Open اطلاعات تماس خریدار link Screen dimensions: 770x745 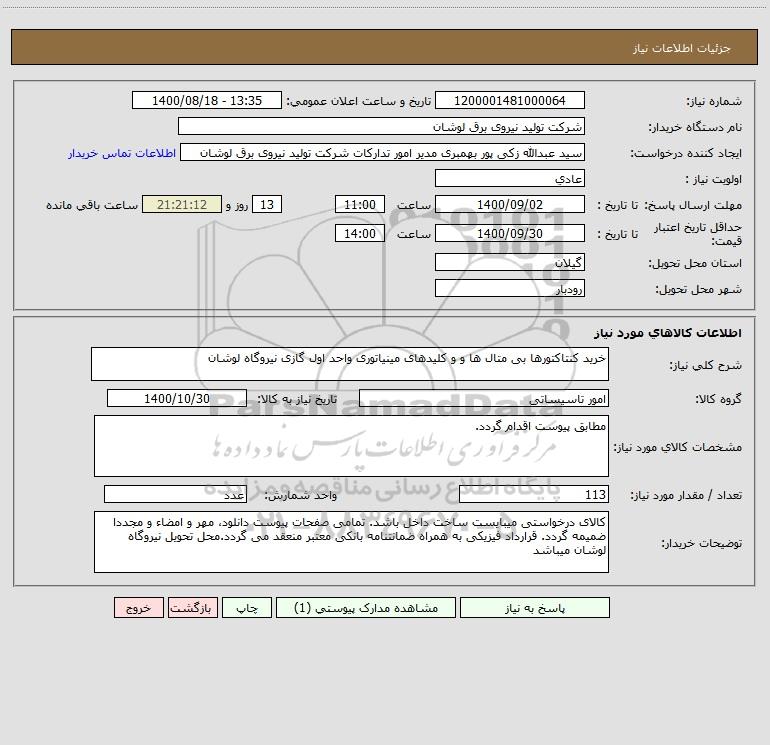coord(122,153)
